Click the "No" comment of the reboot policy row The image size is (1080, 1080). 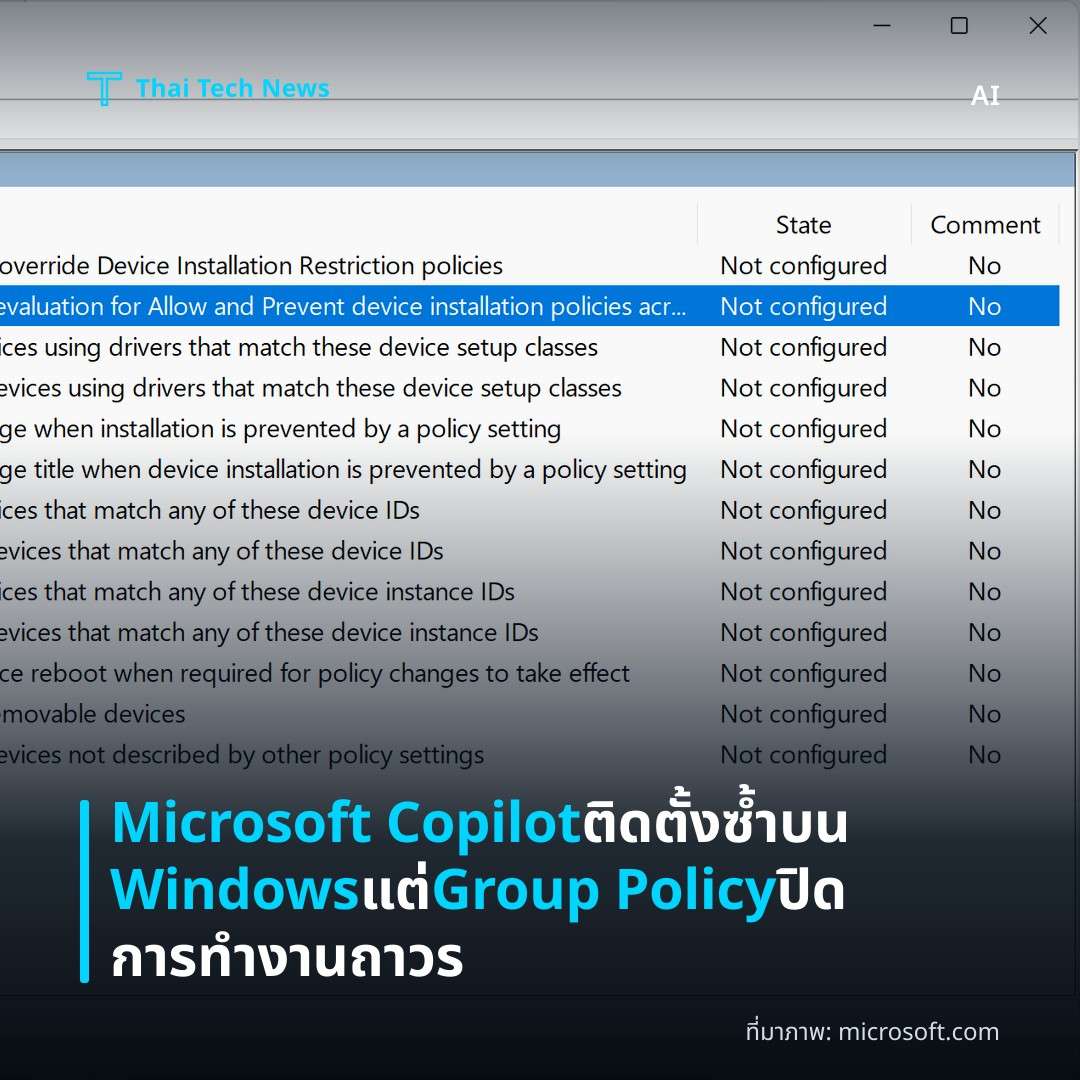[x=984, y=673]
